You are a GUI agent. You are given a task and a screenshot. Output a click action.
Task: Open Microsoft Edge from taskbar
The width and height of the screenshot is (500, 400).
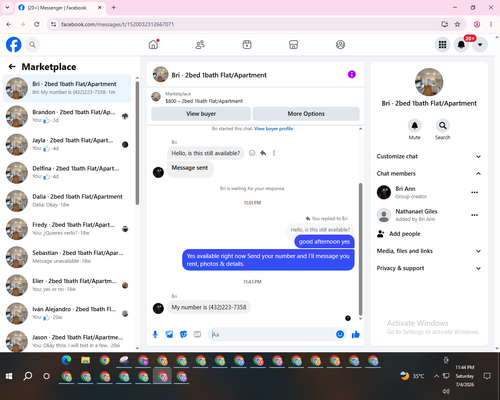tap(67, 360)
